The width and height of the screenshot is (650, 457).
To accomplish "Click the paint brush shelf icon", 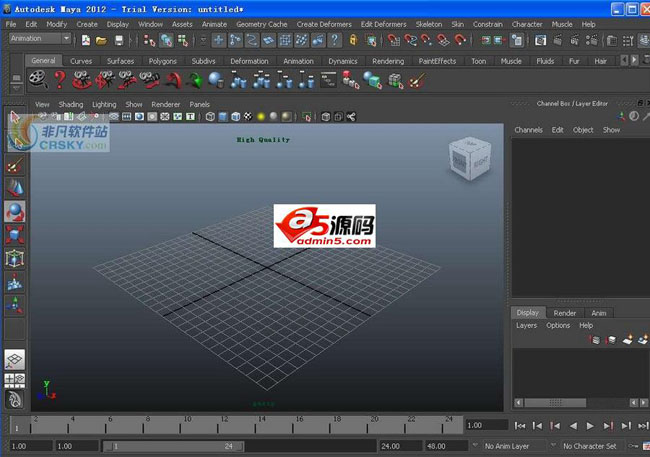I will pyautogui.click(x=417, y=80).
